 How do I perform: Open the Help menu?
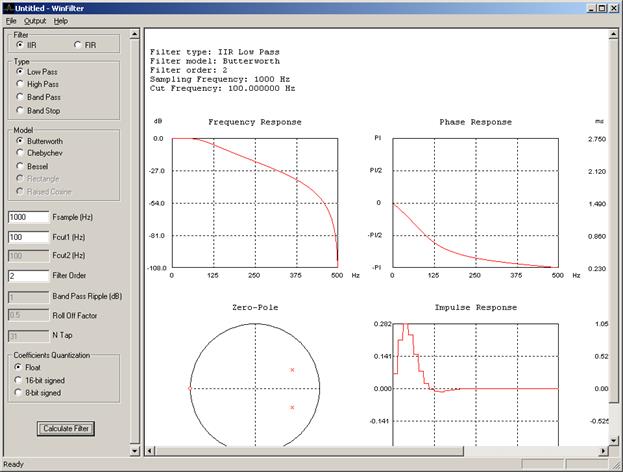[x=61, y=20]
